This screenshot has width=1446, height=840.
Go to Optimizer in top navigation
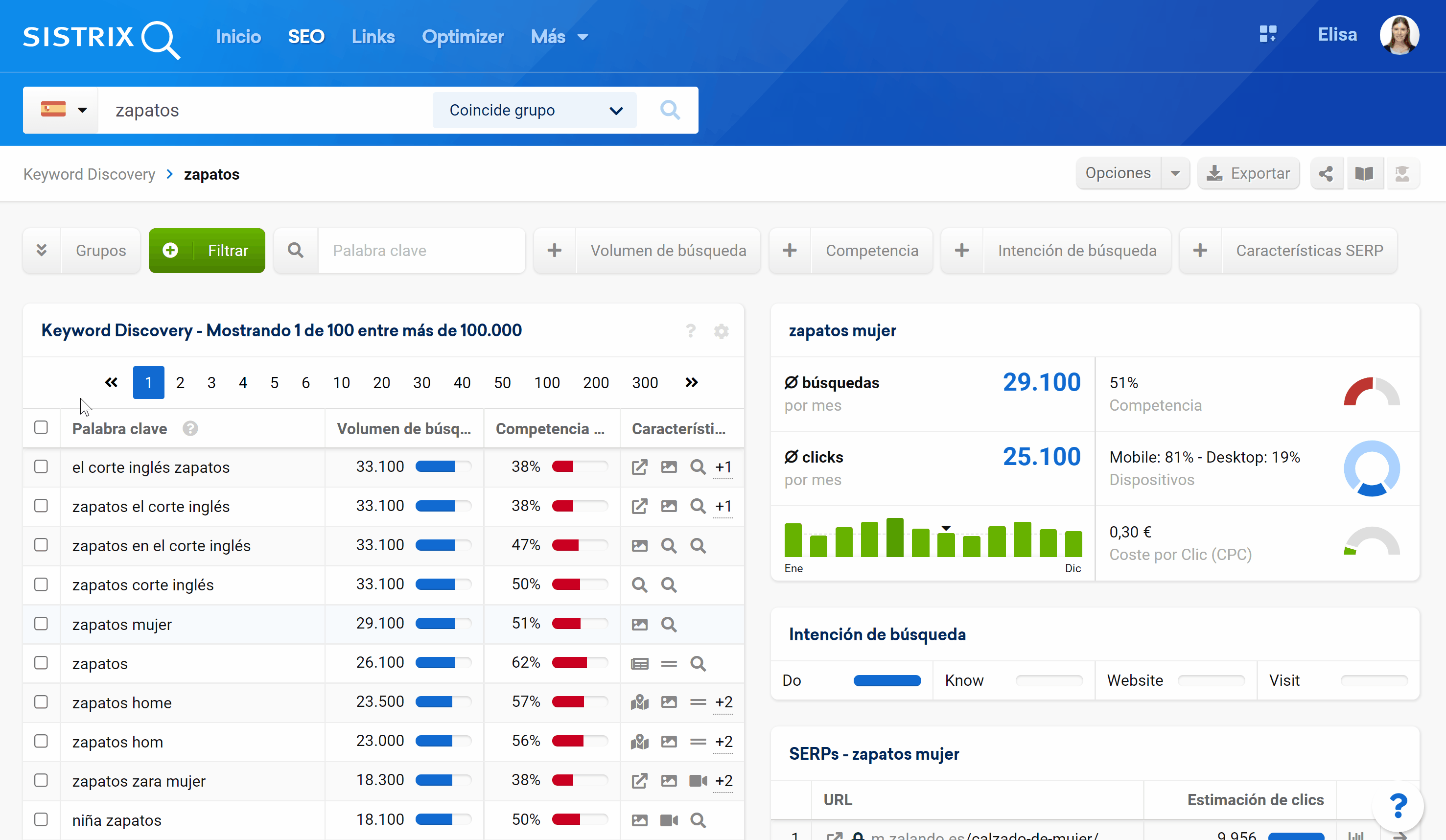click(x=463, y=37)
